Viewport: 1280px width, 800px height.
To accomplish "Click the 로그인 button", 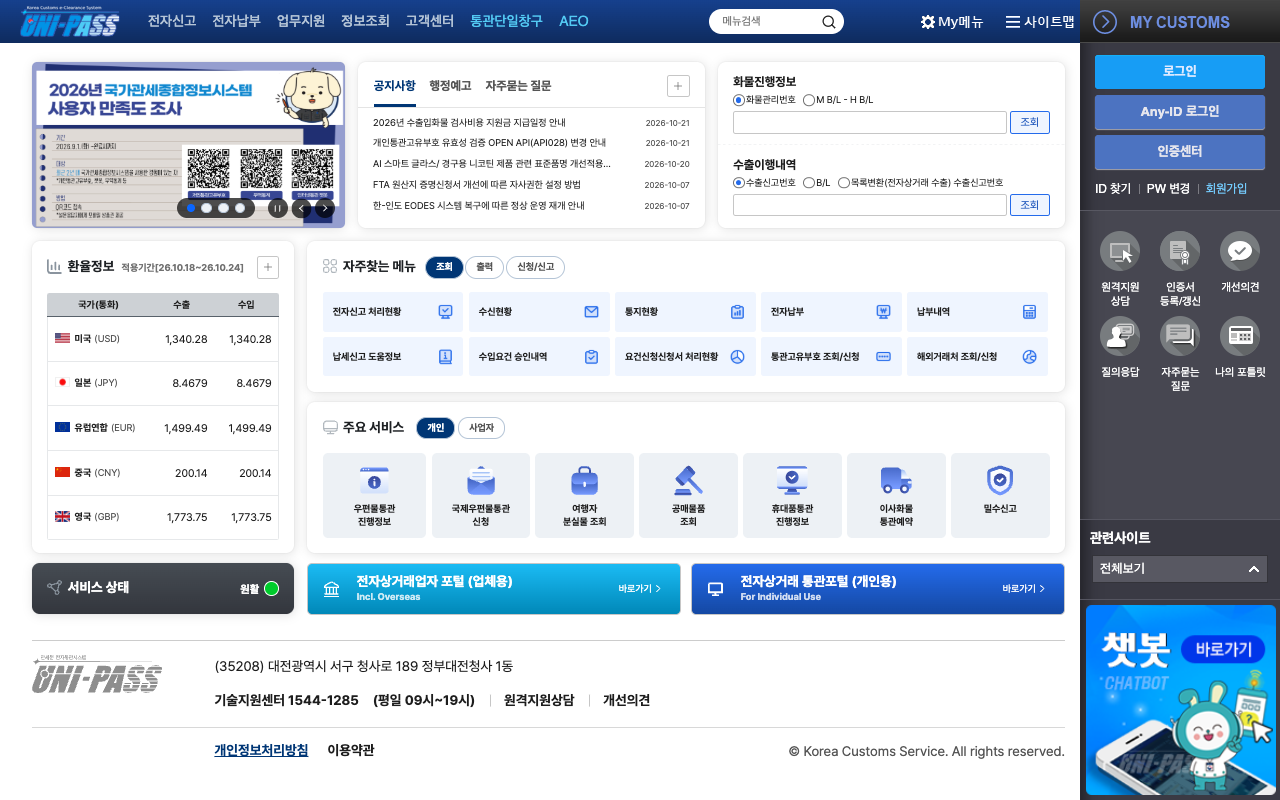I will point(1180,72).
